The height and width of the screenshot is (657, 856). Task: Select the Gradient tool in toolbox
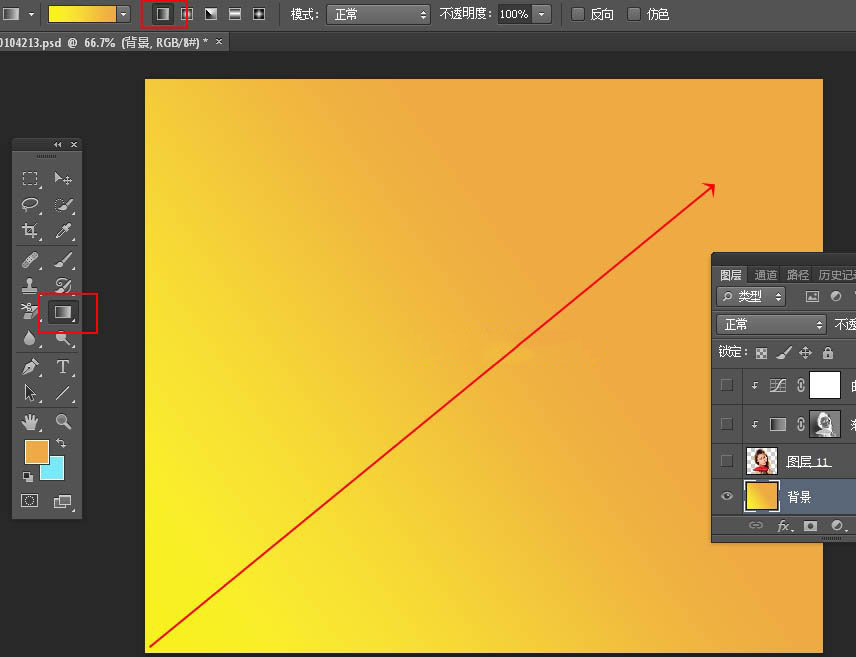62,313
